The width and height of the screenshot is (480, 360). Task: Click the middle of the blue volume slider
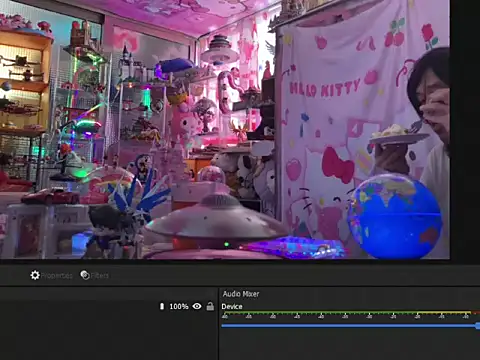350,325
